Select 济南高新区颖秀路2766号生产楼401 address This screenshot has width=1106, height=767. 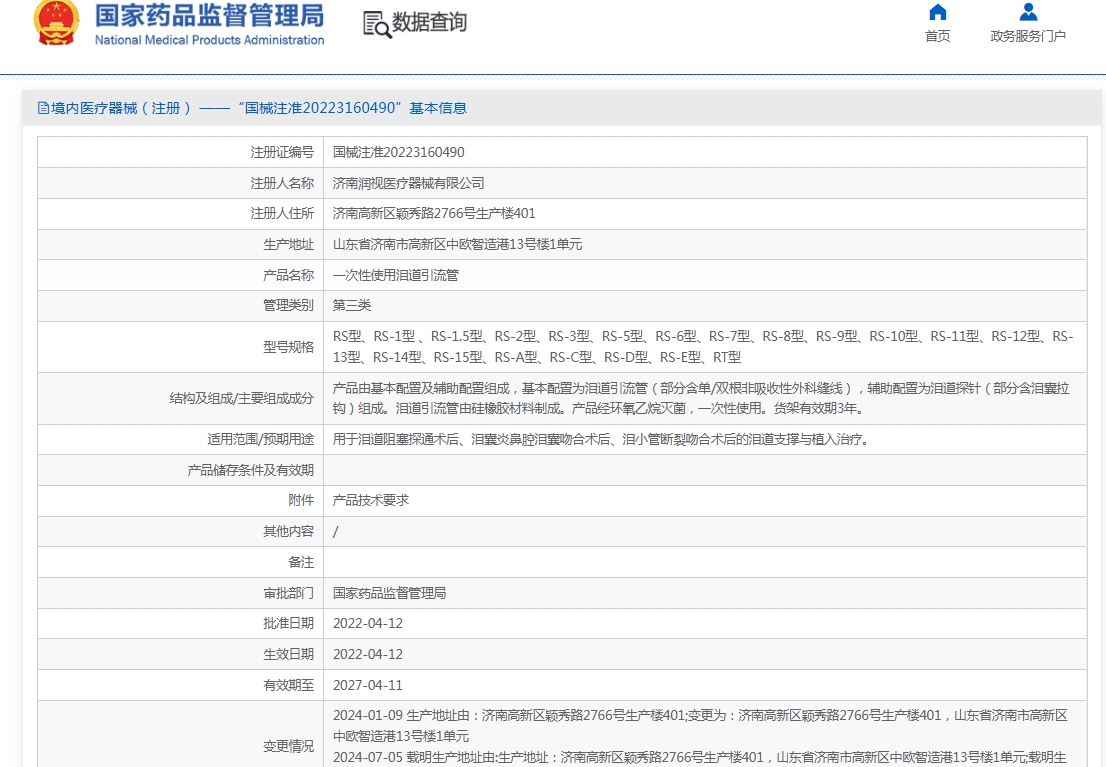[434, 213]
